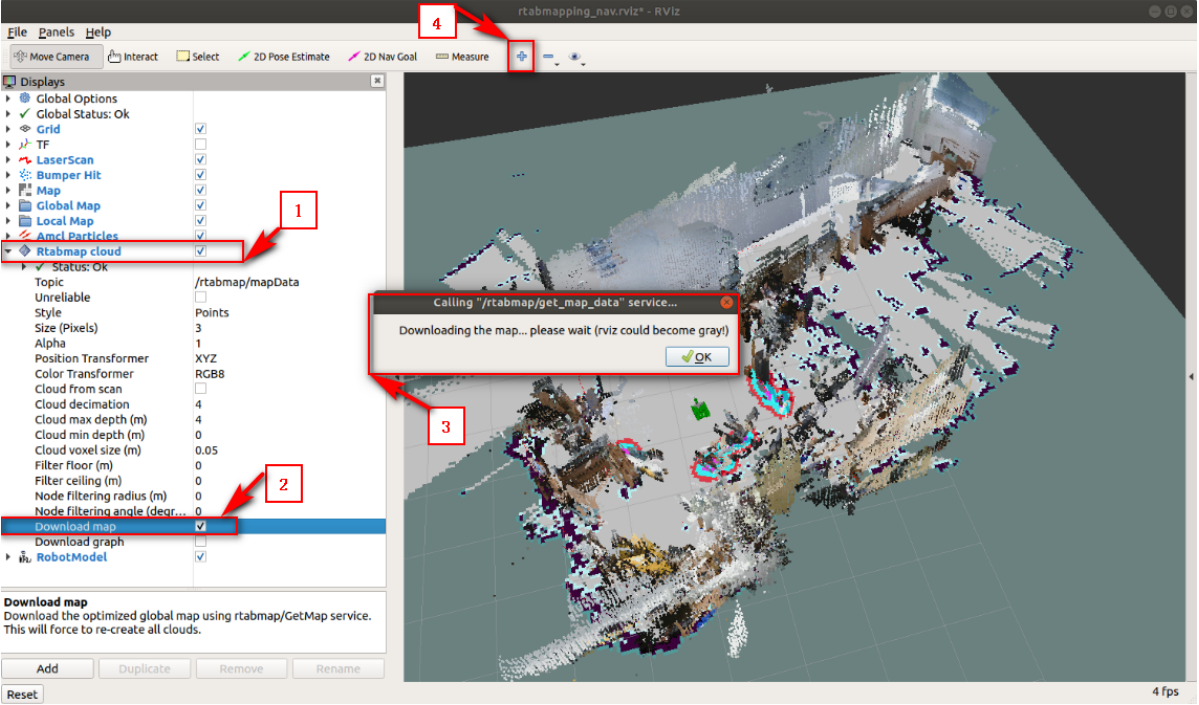Click the minus remove-tool icon in toolbar
Screen dimensions: 1199x705
click(x=548, y=57)
